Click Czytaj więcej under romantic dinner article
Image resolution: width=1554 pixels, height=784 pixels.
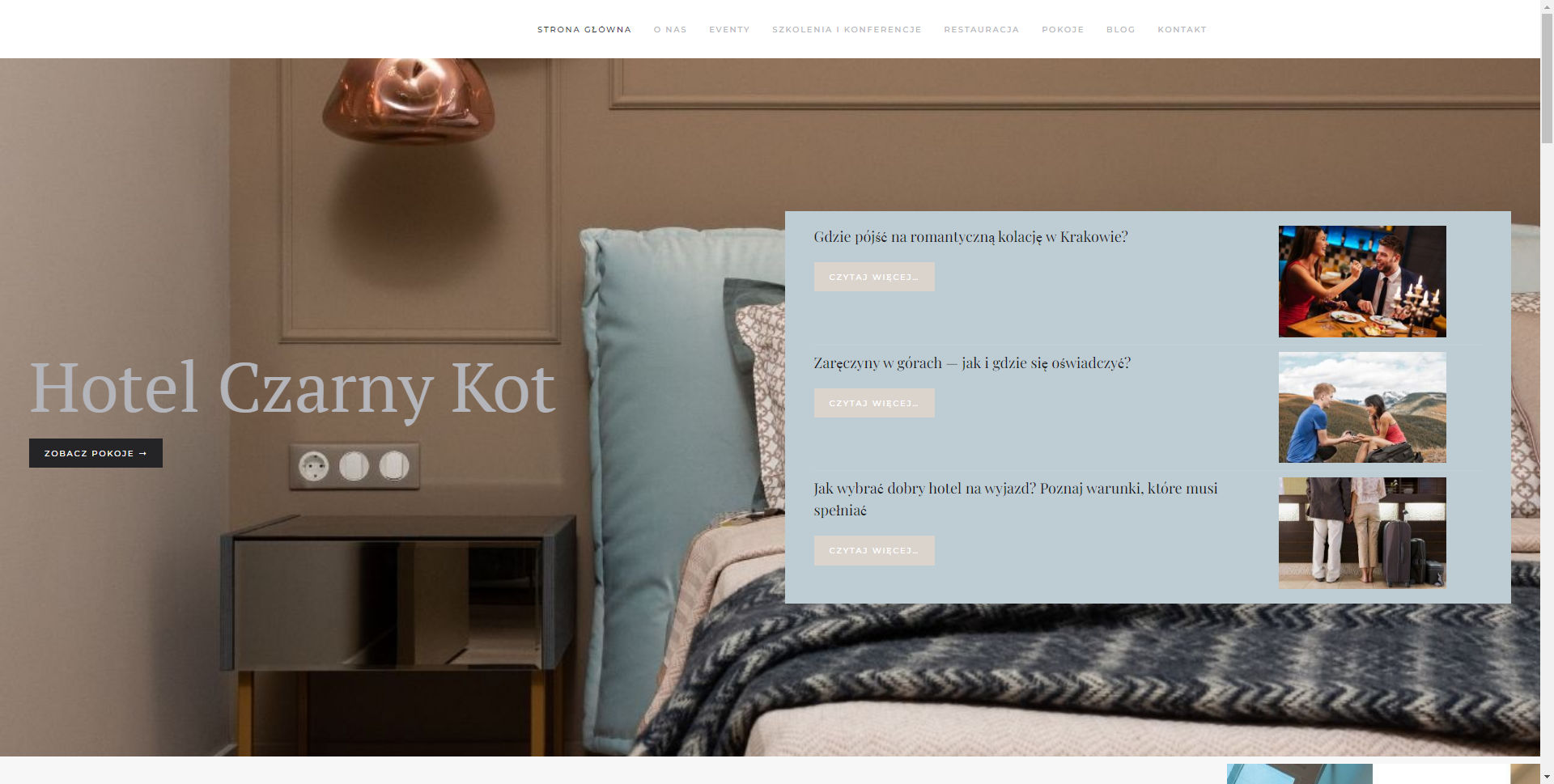[874, 277]
